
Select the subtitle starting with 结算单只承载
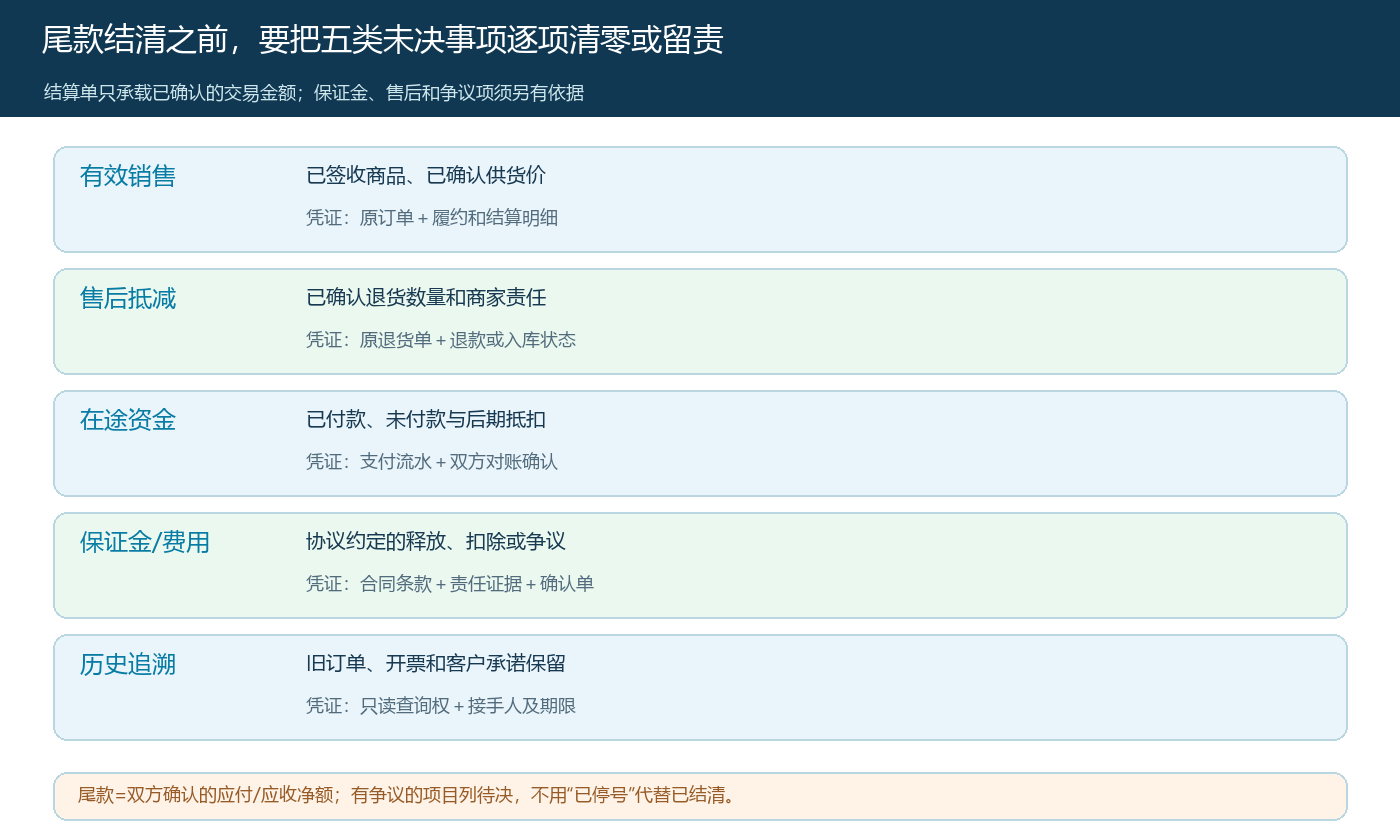coord(314,93)
